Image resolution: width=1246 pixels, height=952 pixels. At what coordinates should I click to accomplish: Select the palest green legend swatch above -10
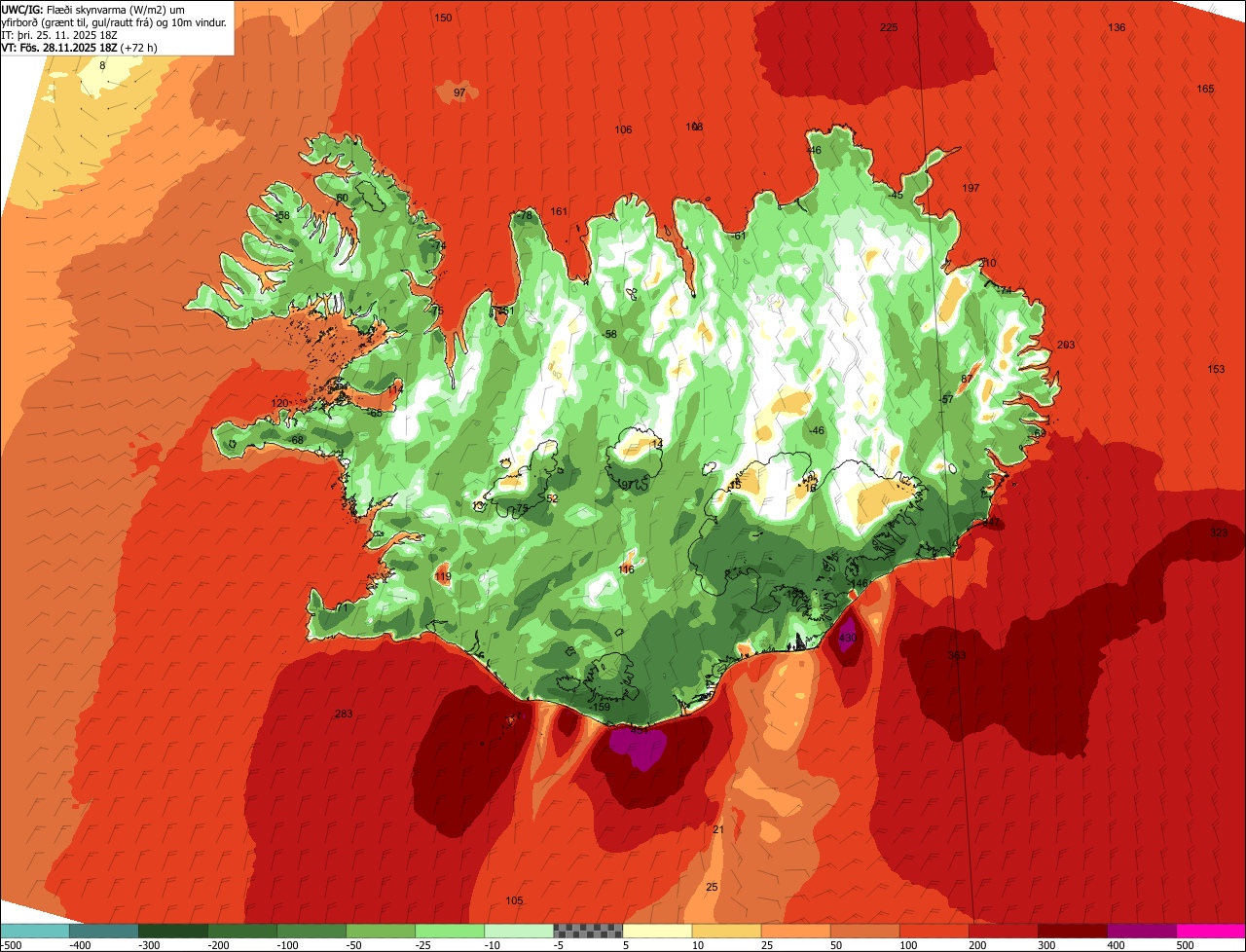519,931
